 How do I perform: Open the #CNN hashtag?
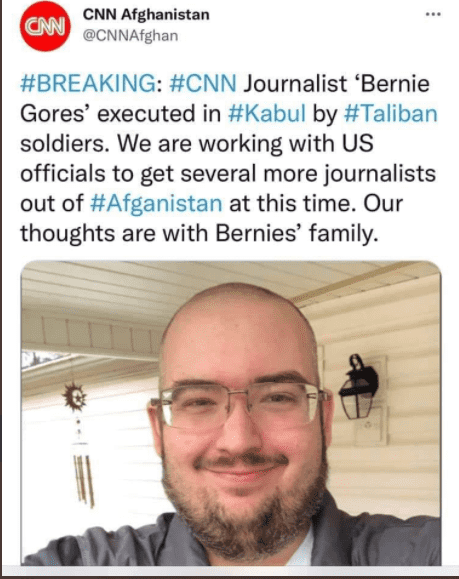[x=203, y=83]
